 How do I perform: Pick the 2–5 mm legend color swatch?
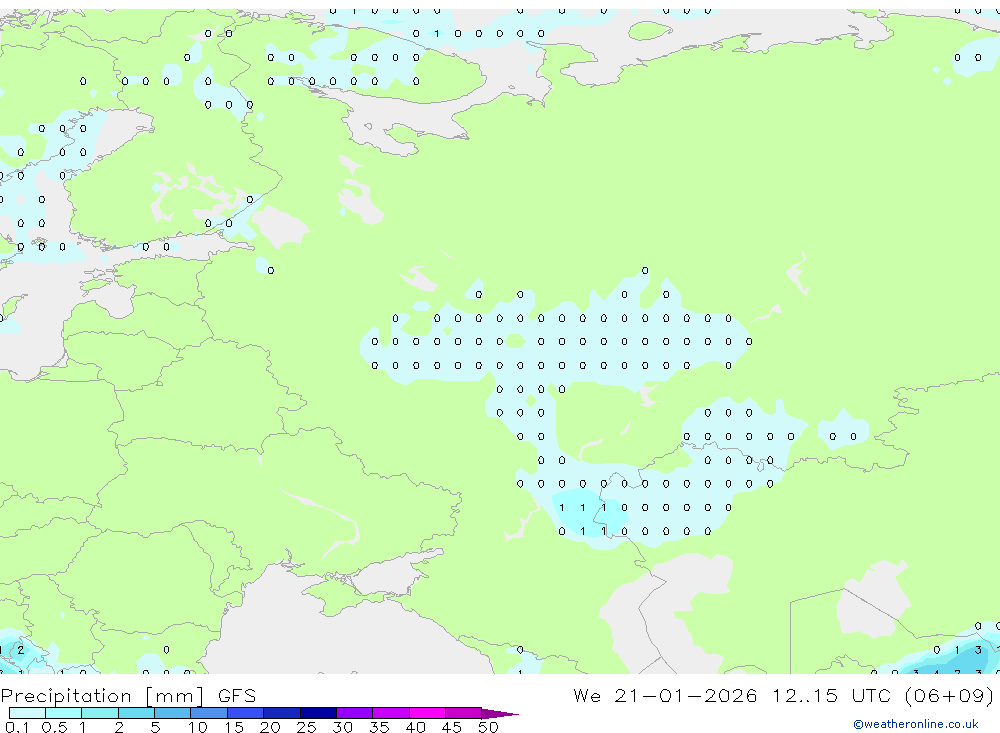point(136,713)
